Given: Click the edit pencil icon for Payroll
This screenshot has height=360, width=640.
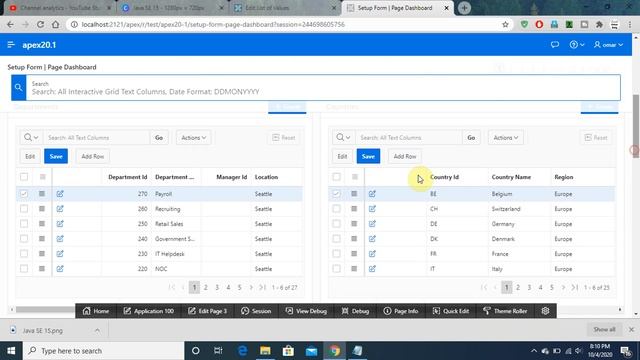Looking at the screenshot, I should tap(60, 194).
